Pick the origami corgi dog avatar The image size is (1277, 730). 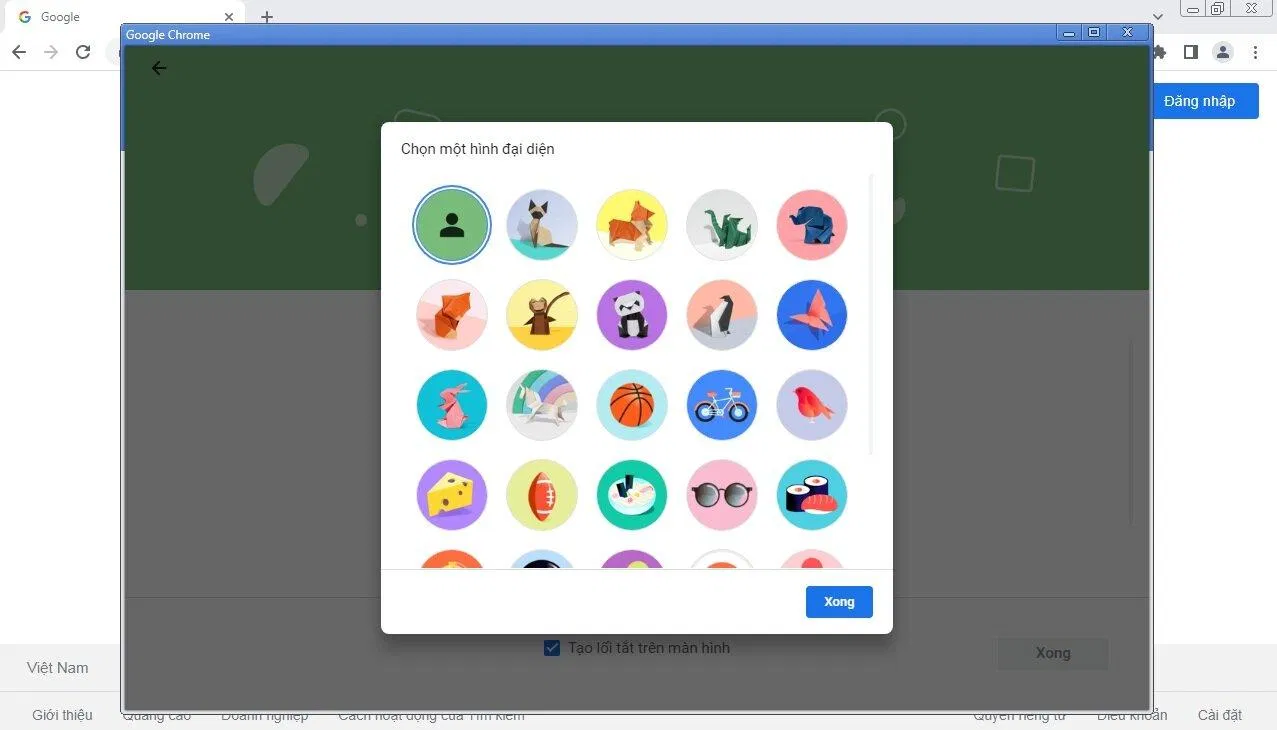pos(632,225)
